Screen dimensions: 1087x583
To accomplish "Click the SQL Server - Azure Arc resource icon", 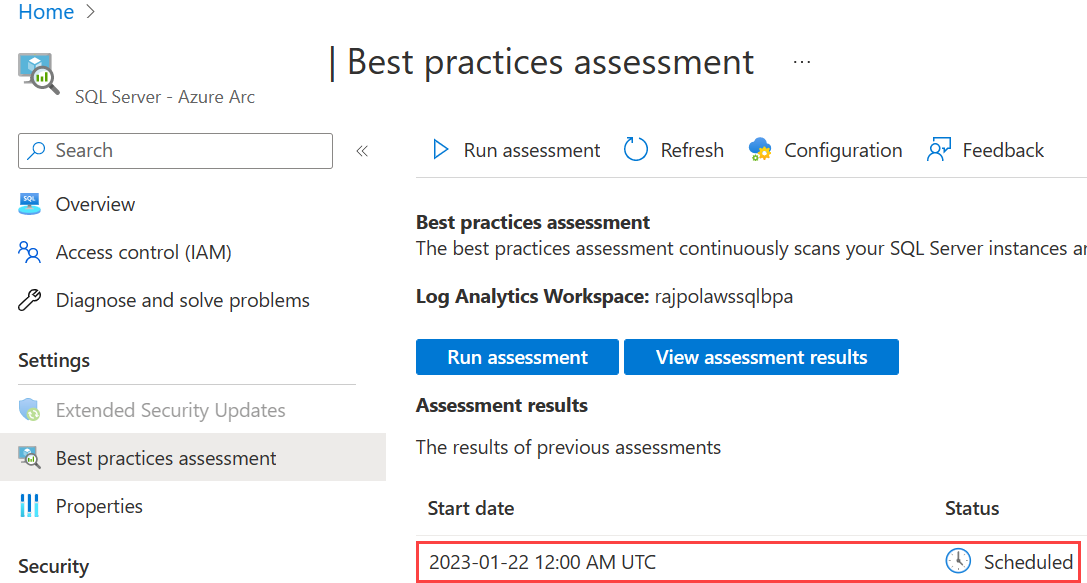I will pyautogui.click(x=38, y=72).
